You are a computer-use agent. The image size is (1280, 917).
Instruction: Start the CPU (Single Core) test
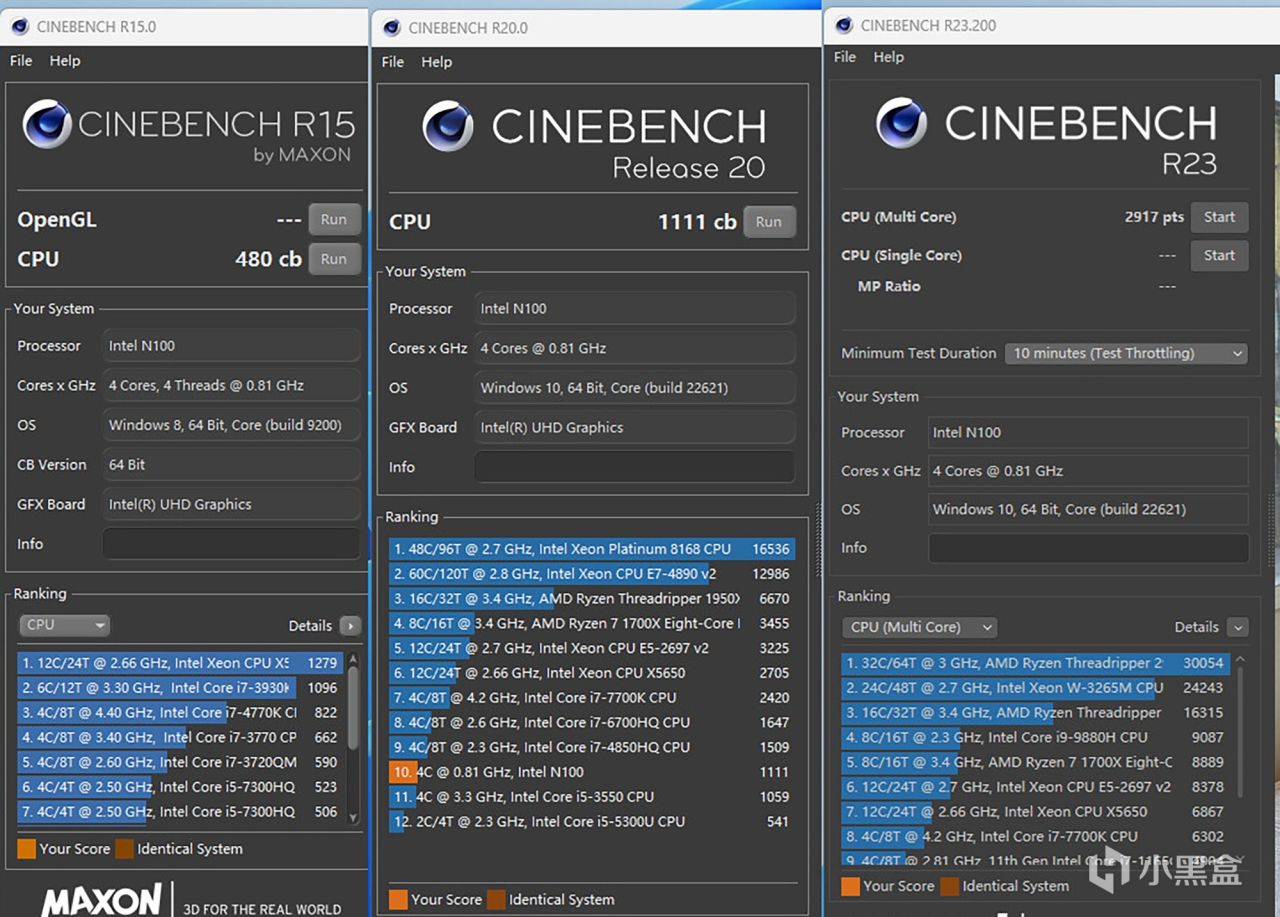pyautogui.click(x=1219, y=256)
